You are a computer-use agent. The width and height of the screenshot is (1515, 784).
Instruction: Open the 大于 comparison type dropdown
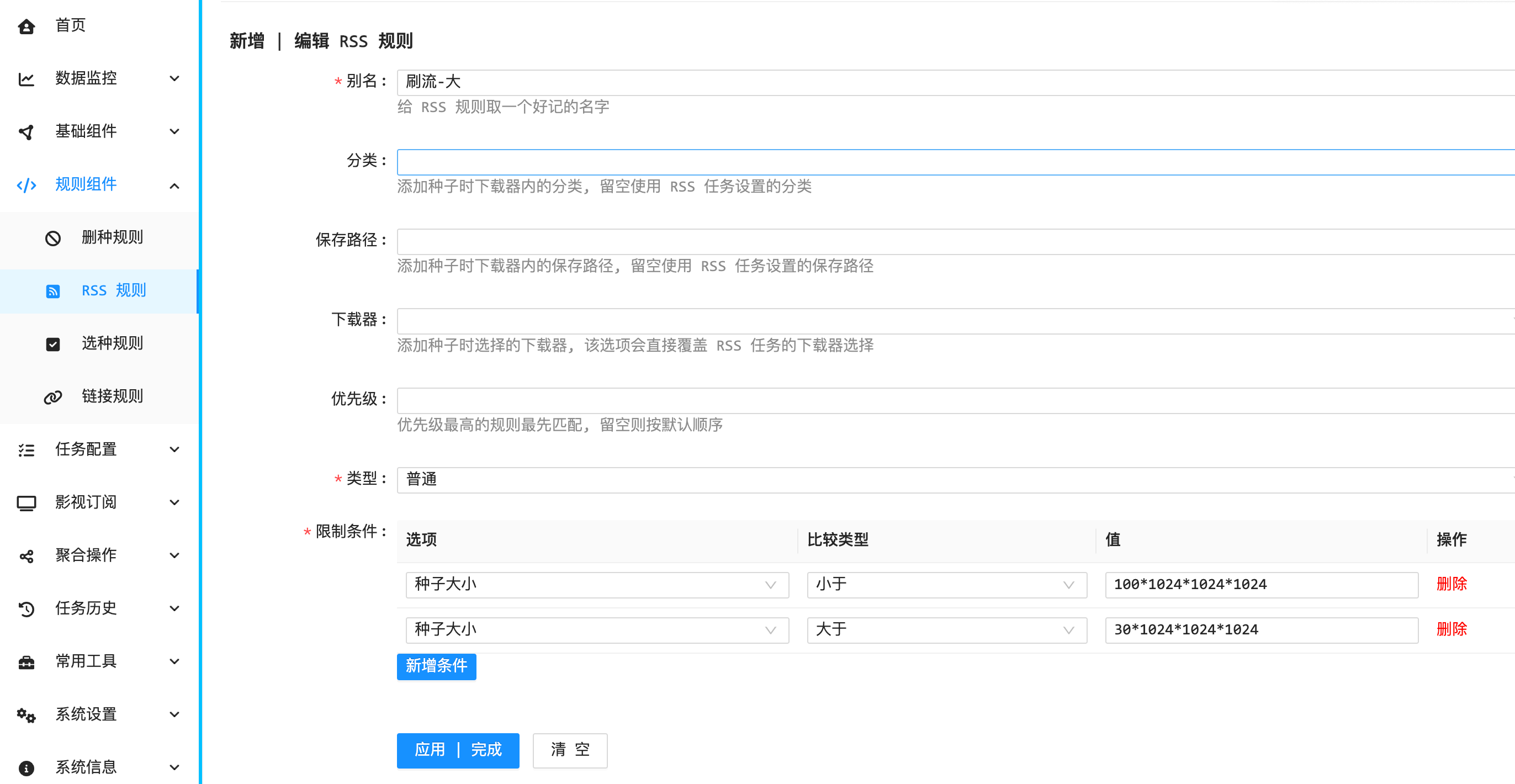(x=946, y=630)
